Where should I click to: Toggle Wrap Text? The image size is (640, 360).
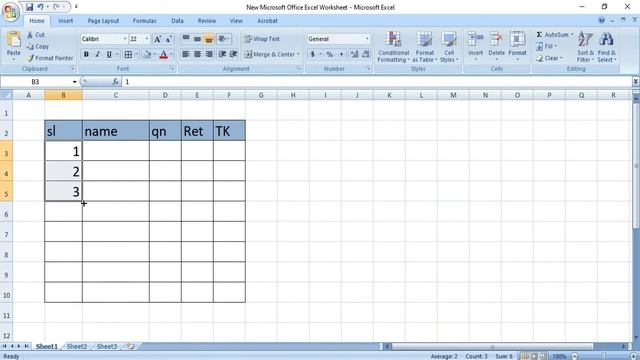coord(262,39)
